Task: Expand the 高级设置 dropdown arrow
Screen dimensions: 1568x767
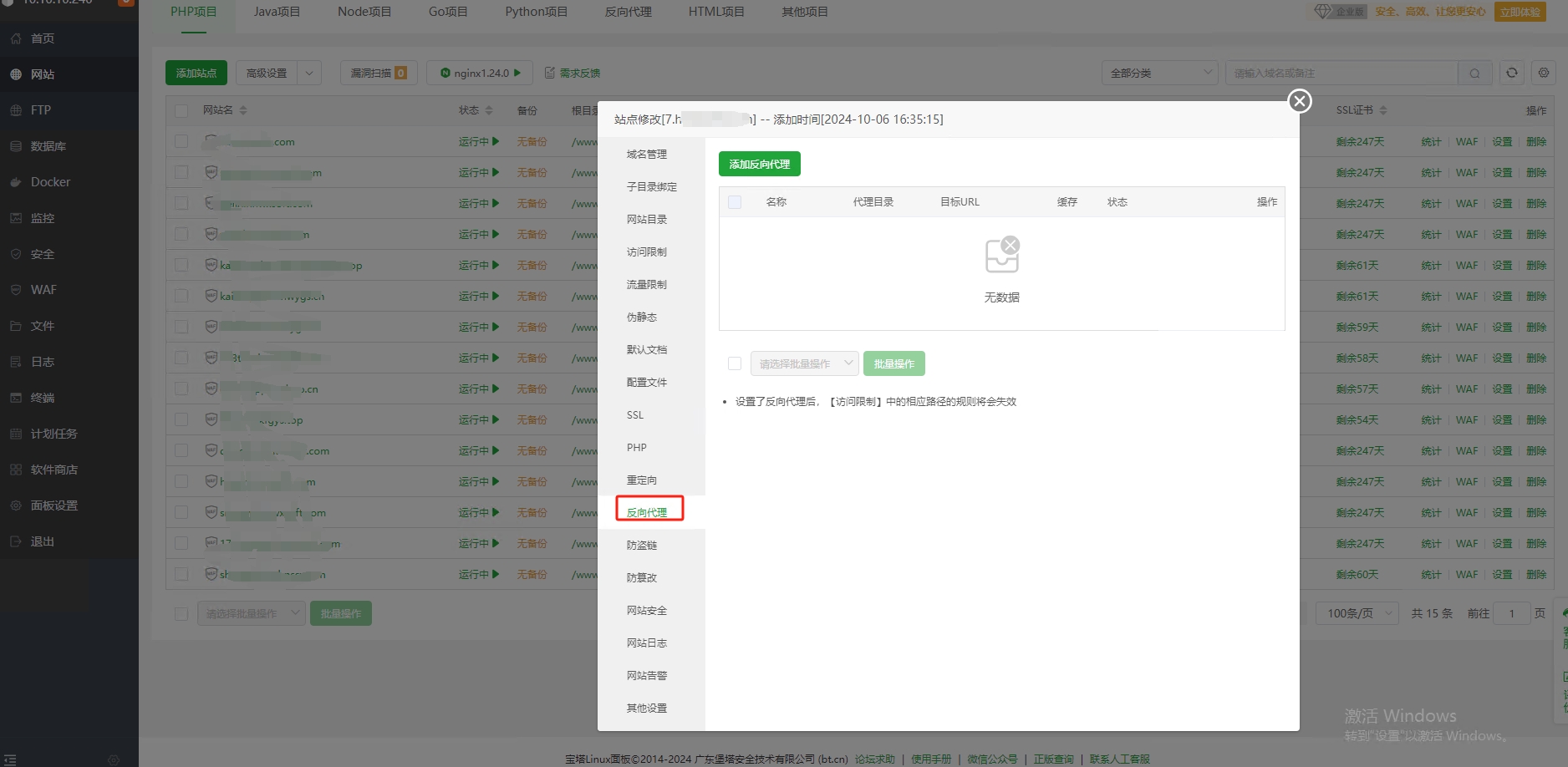Action: 309,73
